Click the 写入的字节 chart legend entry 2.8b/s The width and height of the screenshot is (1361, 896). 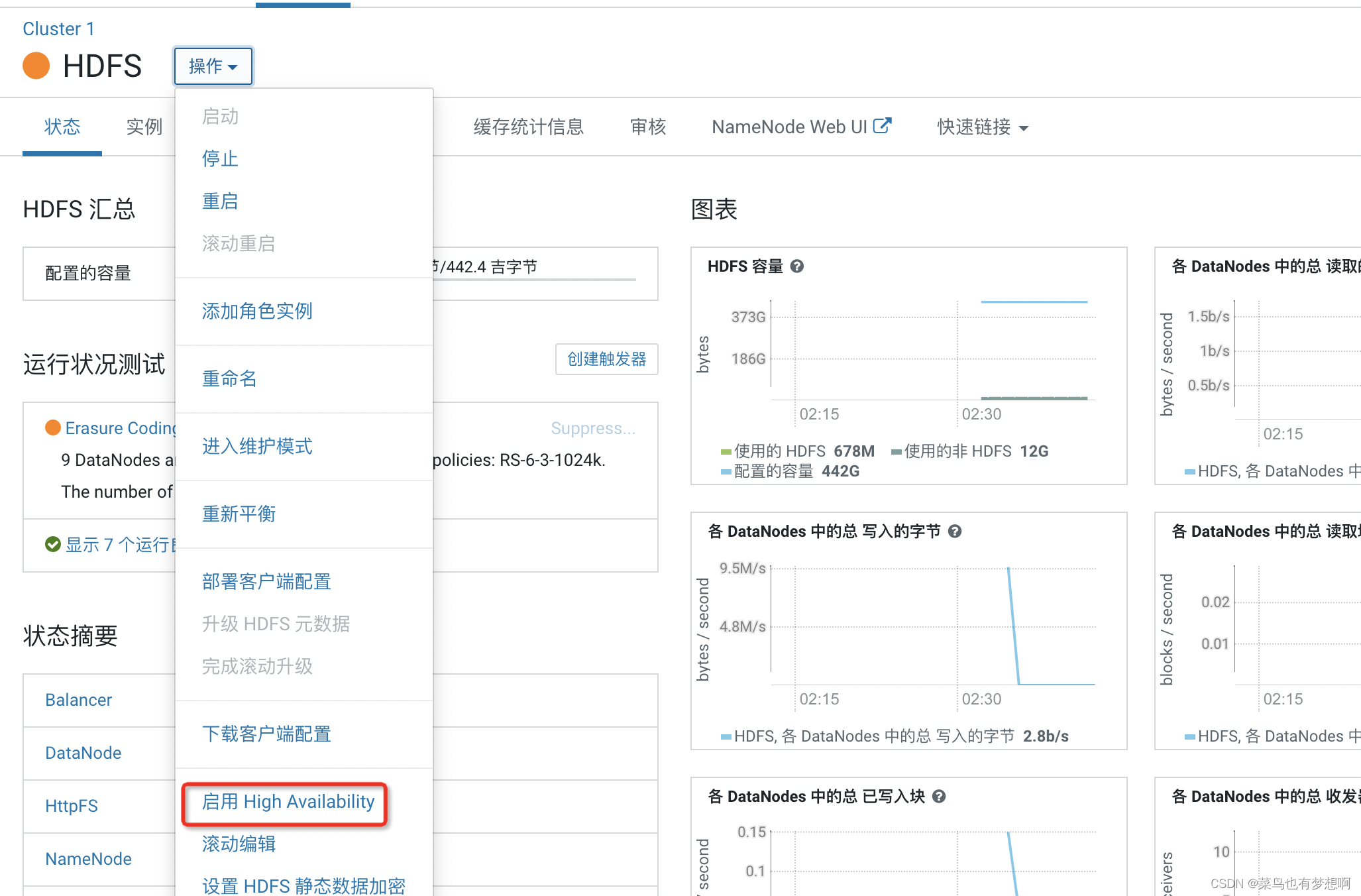click(x=895, y=736)
